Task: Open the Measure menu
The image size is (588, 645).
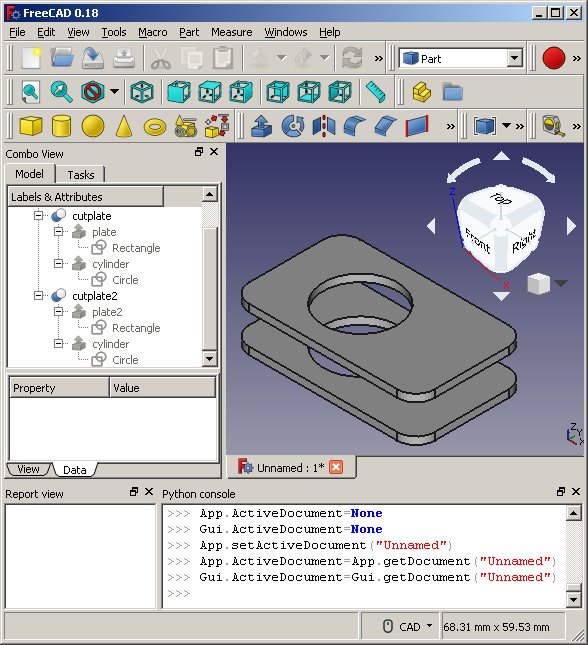Action: (232, 32)
